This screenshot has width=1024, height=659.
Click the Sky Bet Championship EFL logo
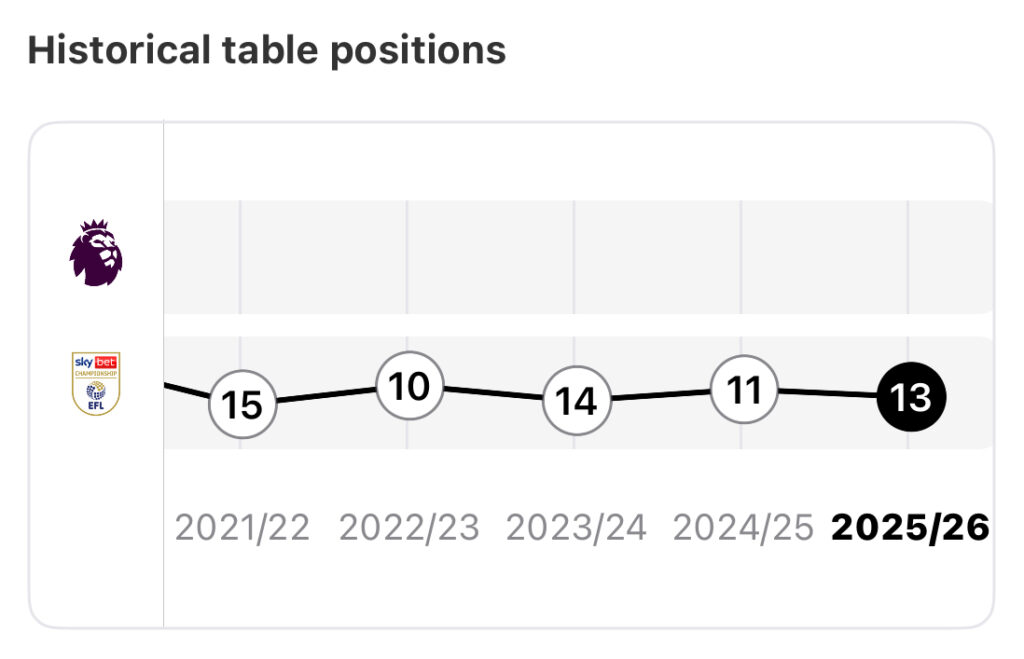[96, 384]
